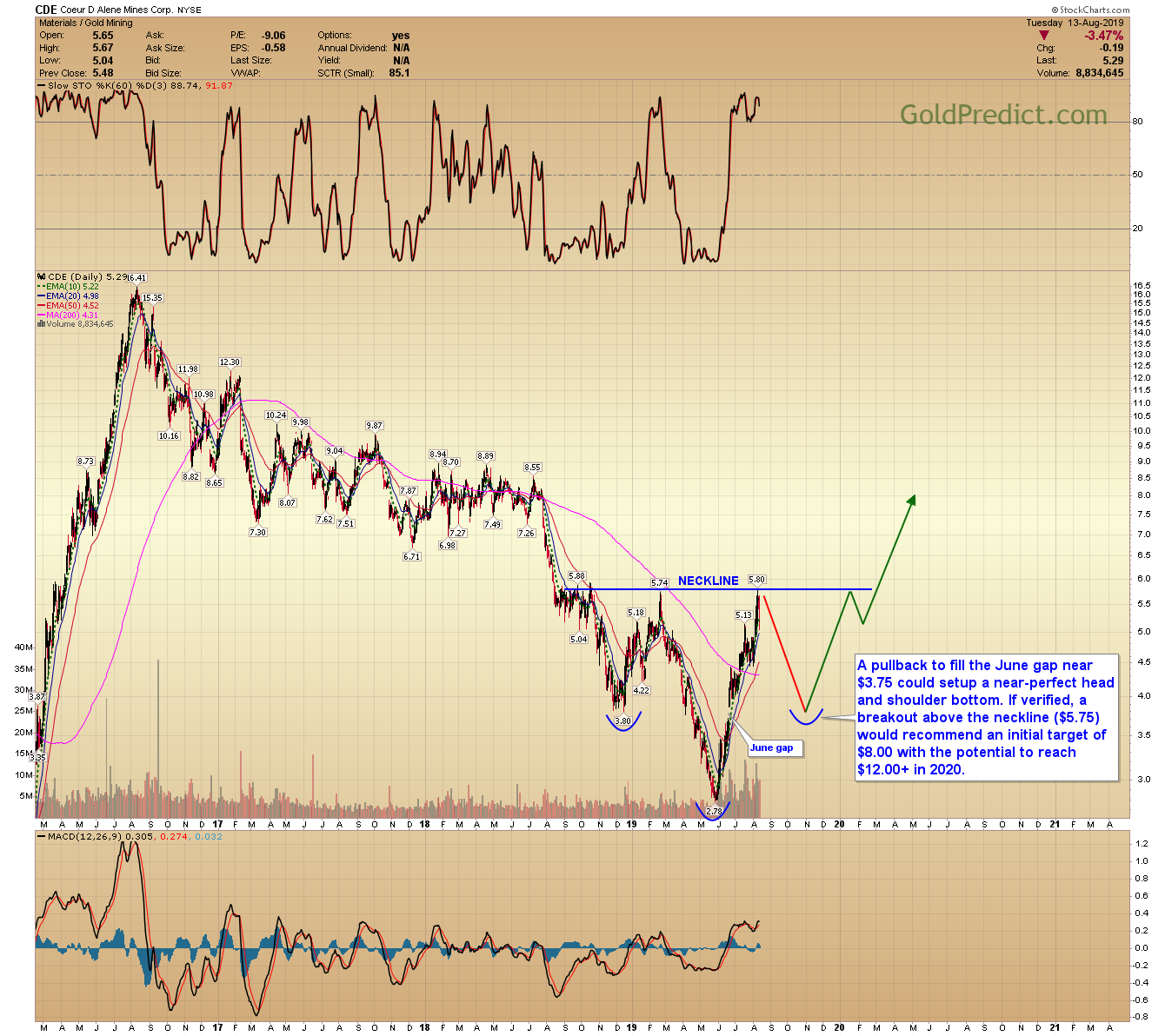Click the 8.94 price label

[438, 454]
